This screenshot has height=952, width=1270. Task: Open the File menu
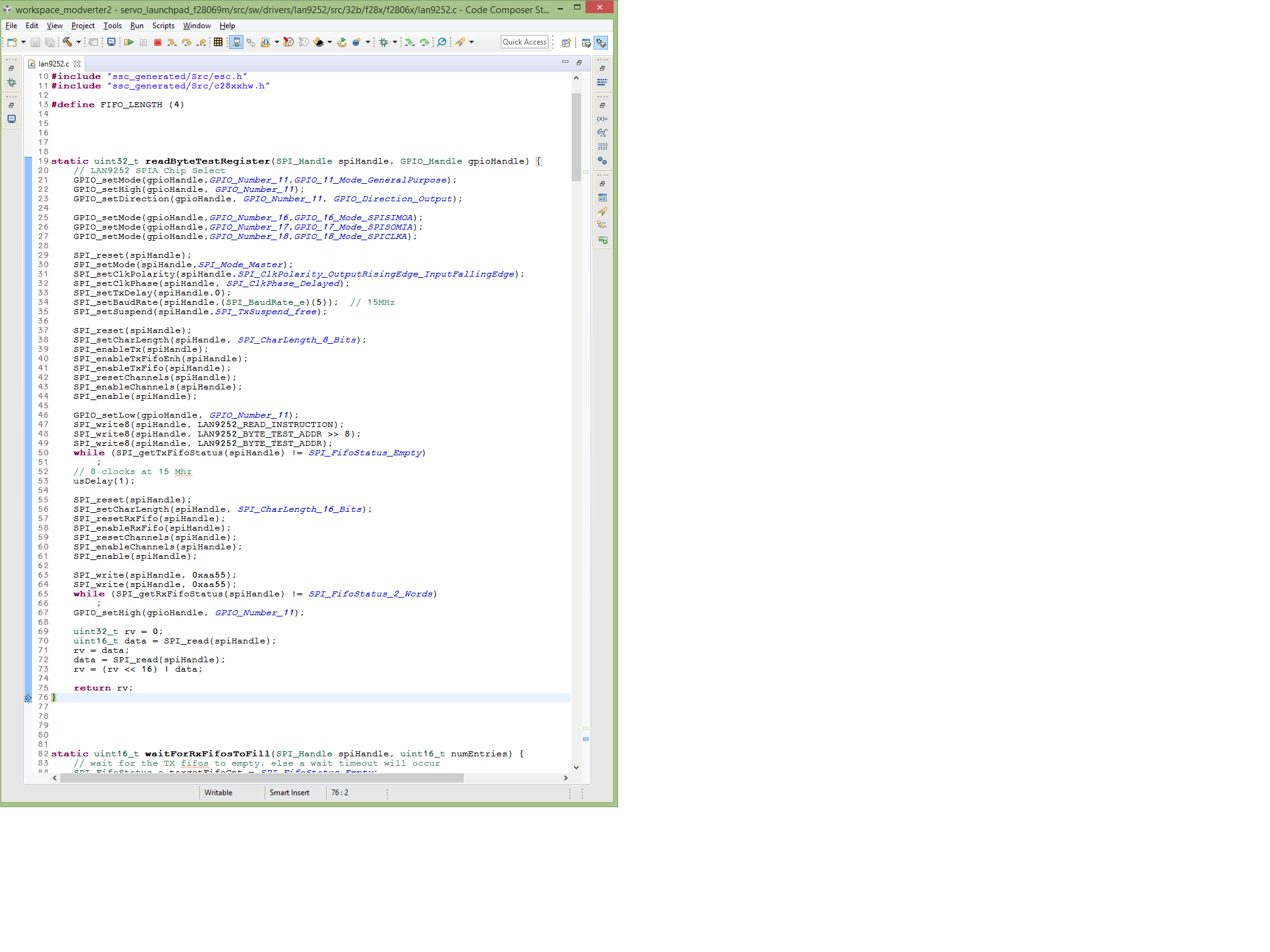tap(11, 26)
